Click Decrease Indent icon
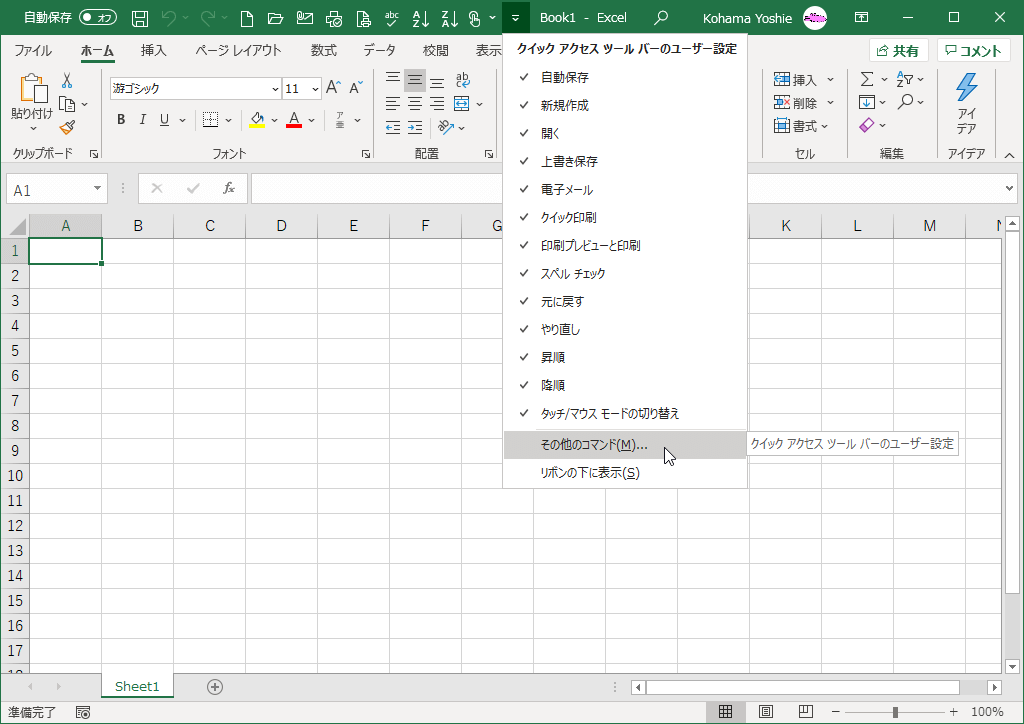The width and height of the screenshot is (1024, 724). pyautogui.click(x=393, y=127)
